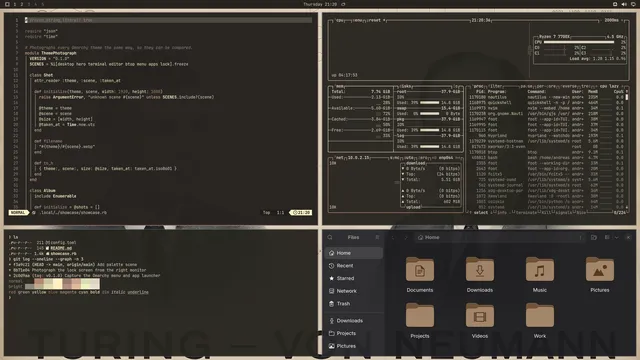Viewport: 640px width, 360px height.
Task: Open Recent in Files sidebar
Action: [354, 266]
